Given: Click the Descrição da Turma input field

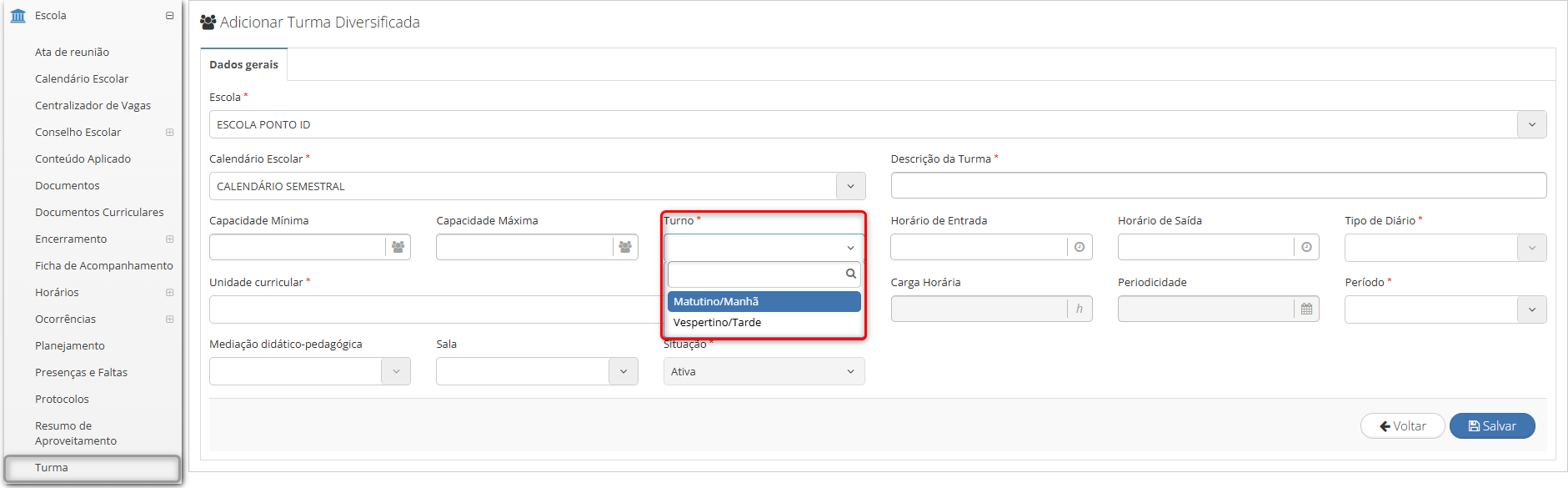Looking at the screenshot, I should click(x=1219, y=185).
